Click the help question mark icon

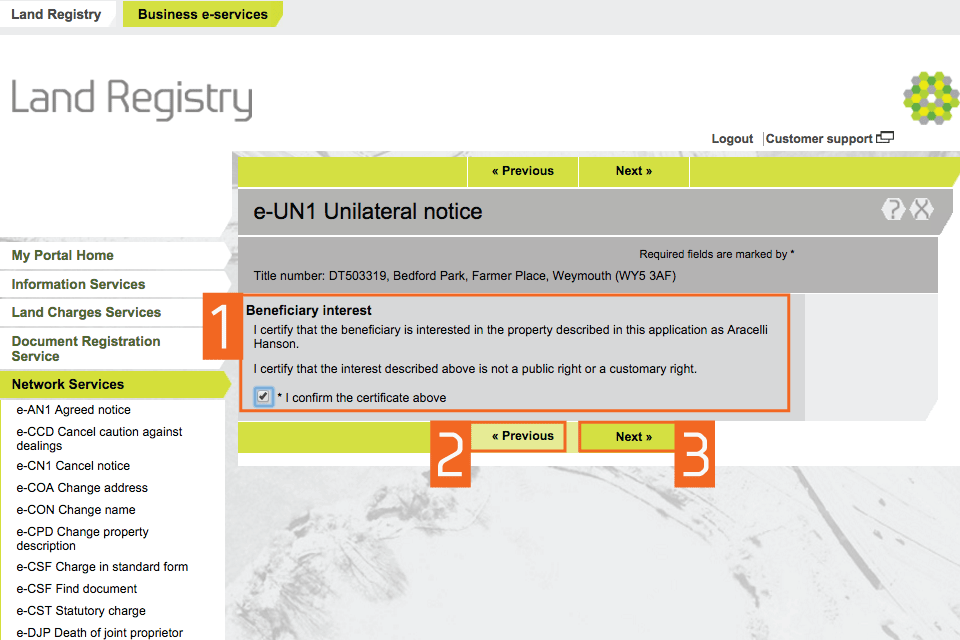[x=893, y=210]
